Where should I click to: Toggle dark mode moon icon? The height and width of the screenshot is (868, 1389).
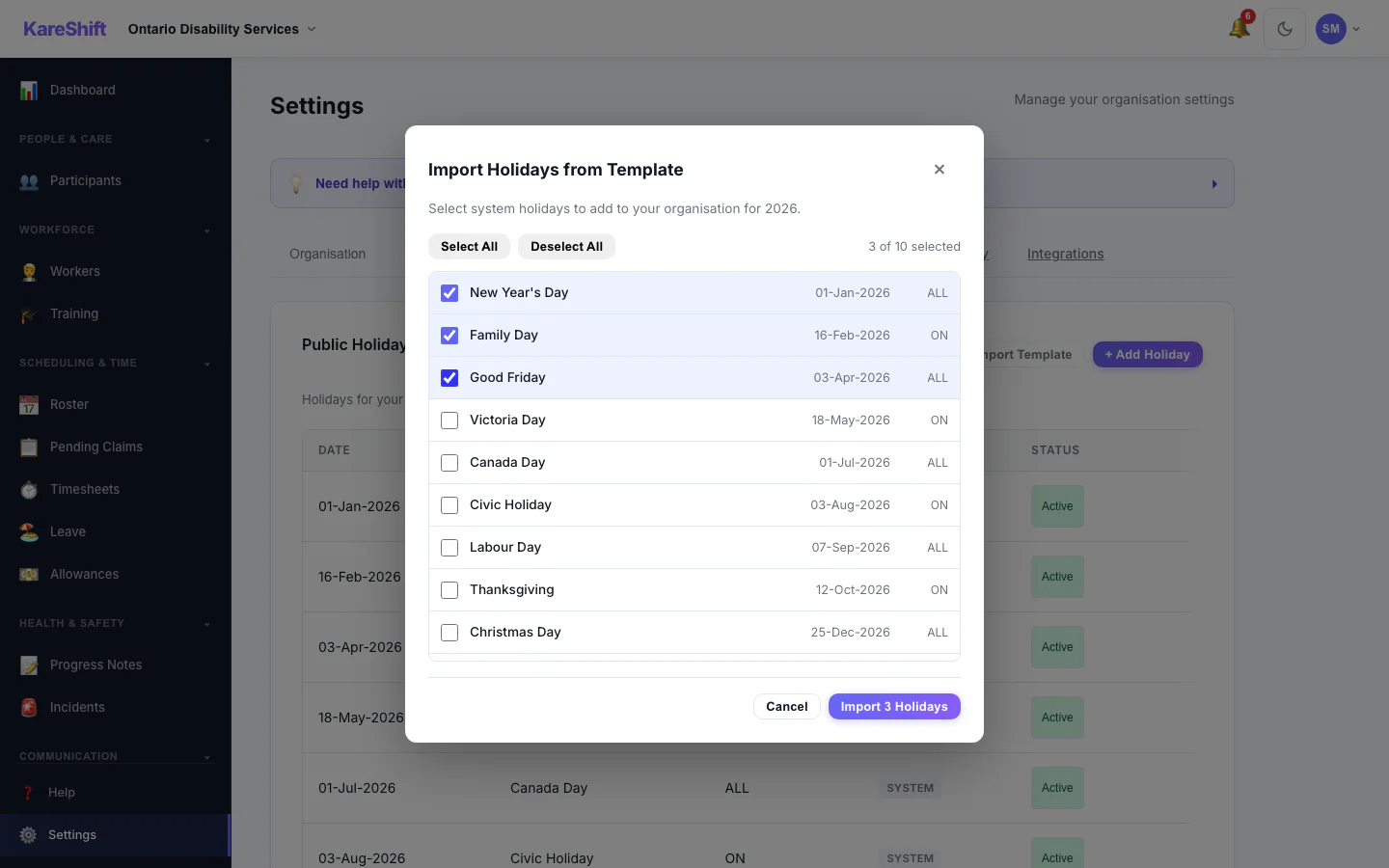[1285, 29]
